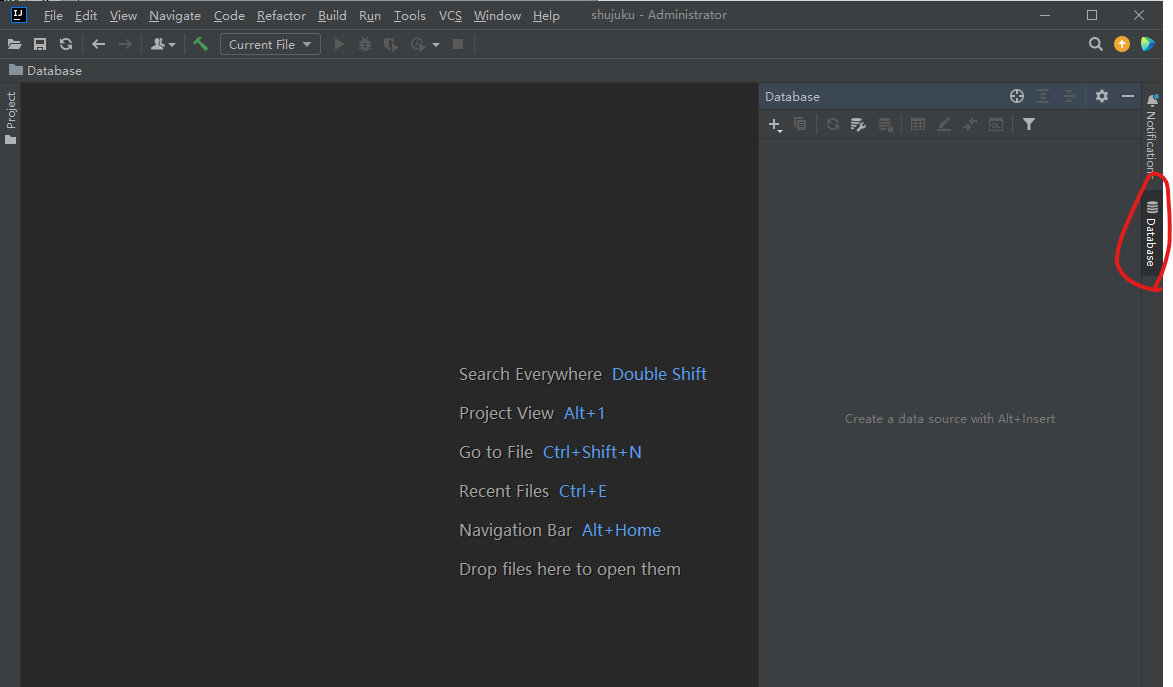The width and height of the screenshot is (1173, 687).
Task: Click the Deactivate data source icon
Action: click(x=885, y=124)
